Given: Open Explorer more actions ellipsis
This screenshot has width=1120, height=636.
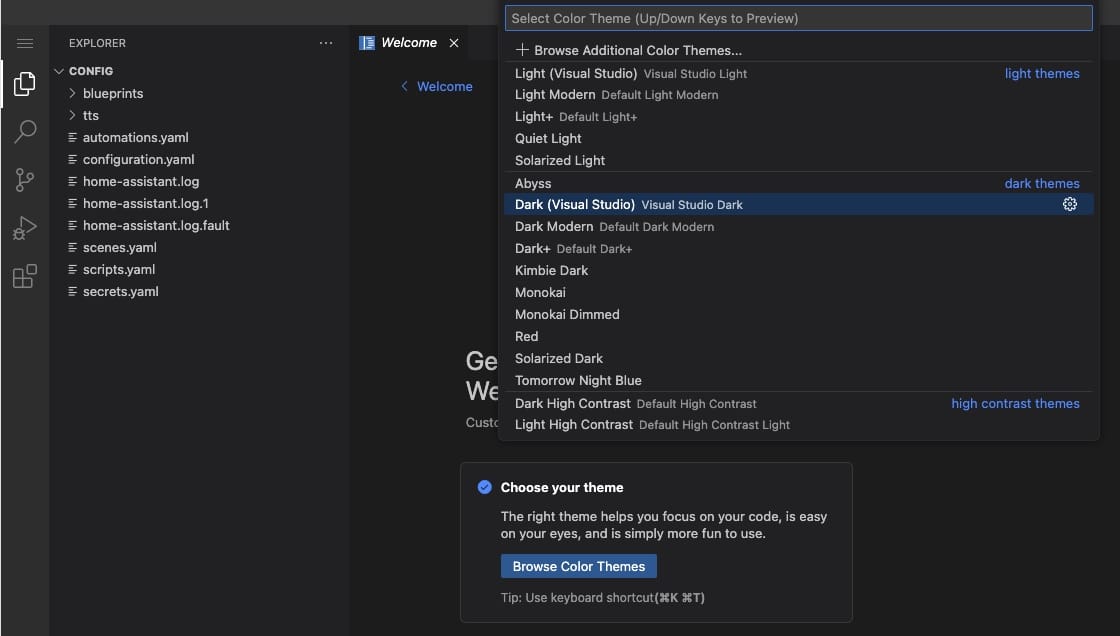Looking at the screenshot, I should click(326, 43).
